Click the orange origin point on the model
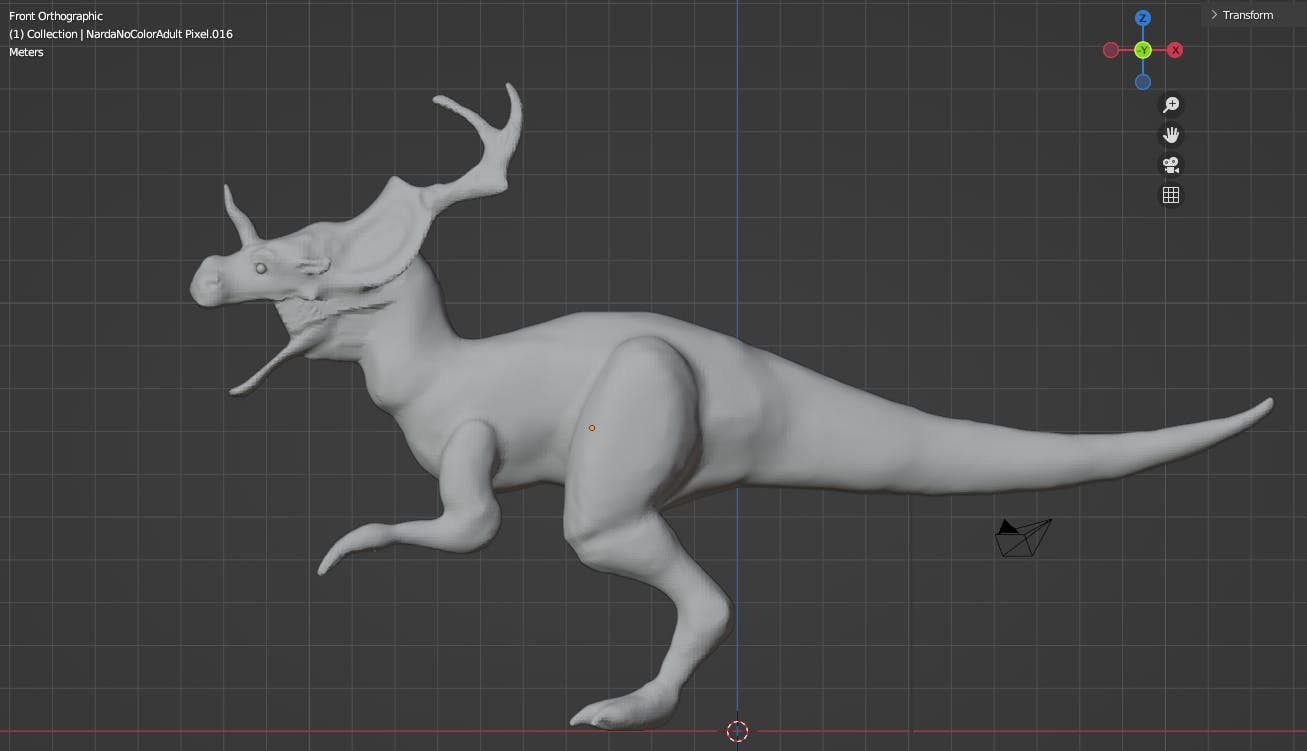This screenshot has width=1307, height=751. [592, 428]
